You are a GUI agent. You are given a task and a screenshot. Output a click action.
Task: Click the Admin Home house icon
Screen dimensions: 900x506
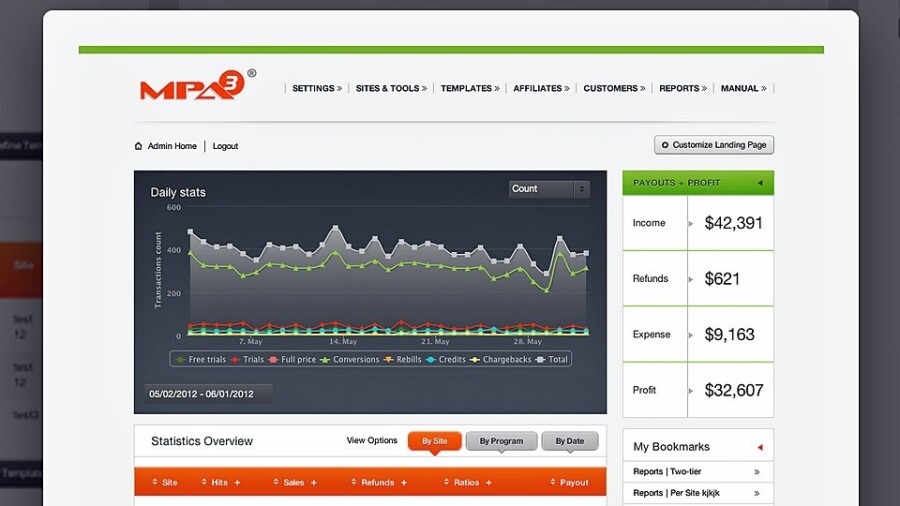point(138,146)
